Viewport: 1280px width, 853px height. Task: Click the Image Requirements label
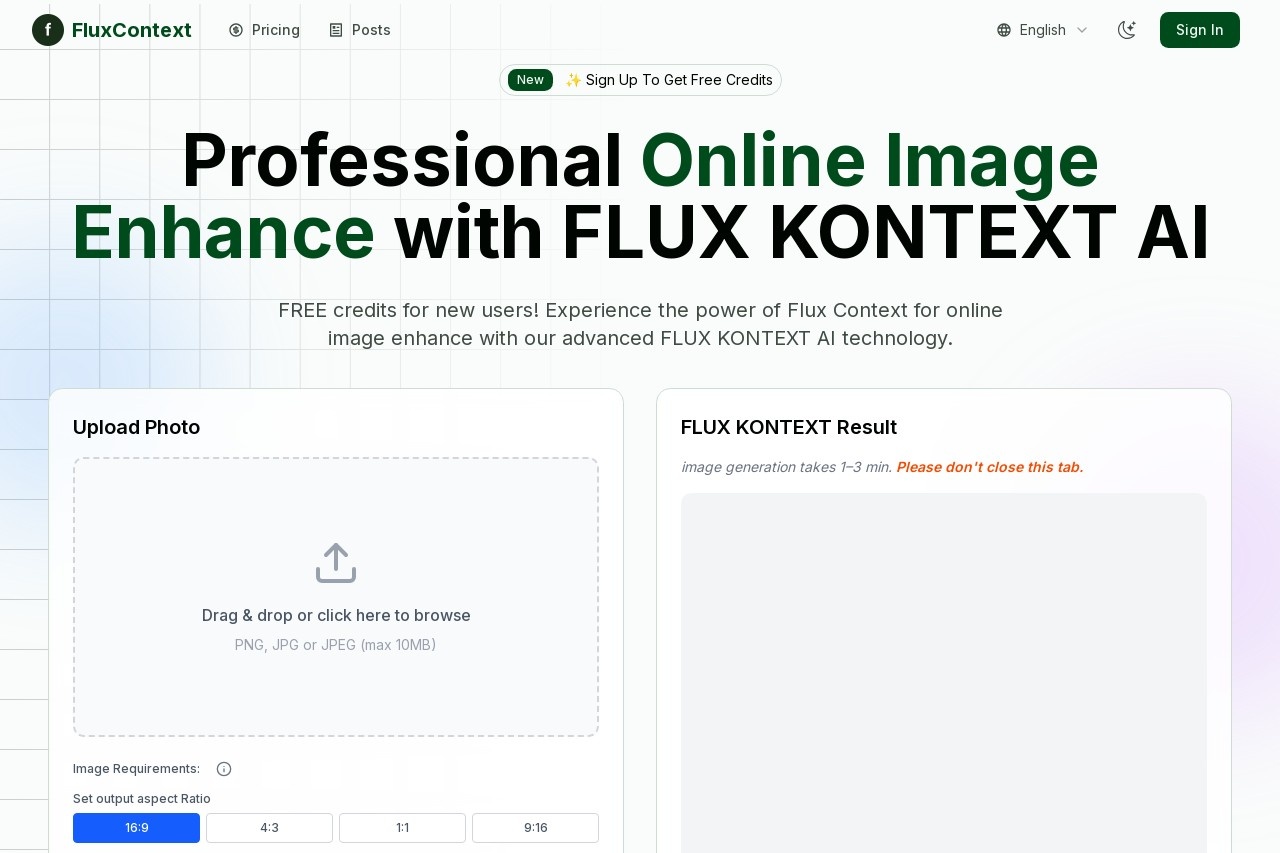click(x=136, y=769)
